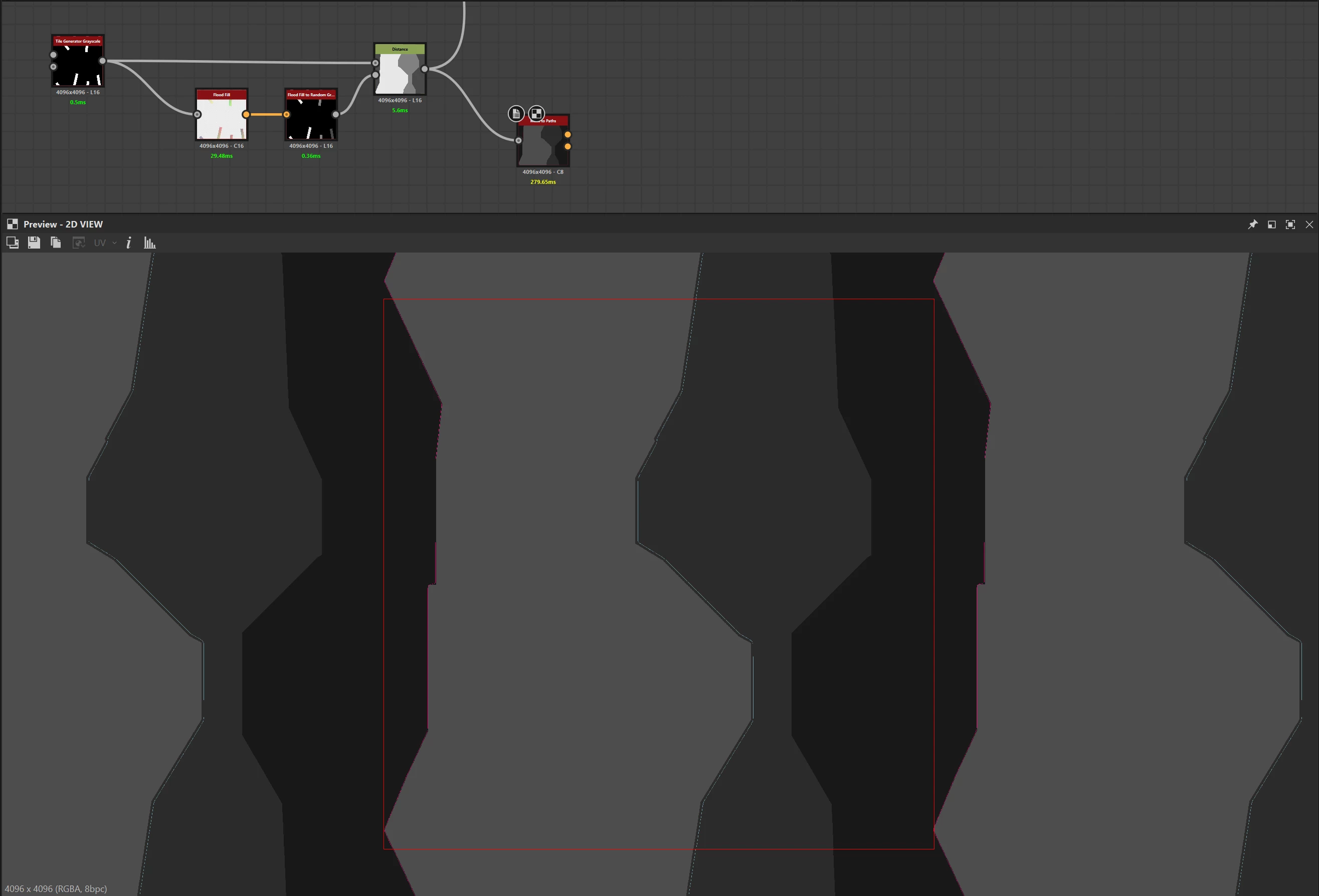This screenshot has height=896, width=1319.
Task: Click the 2D view badge above Mask to Paths node
Action: (536, 114)
